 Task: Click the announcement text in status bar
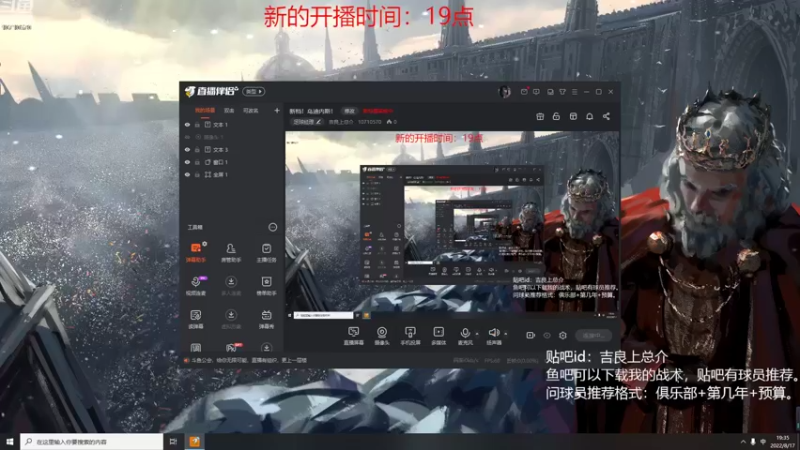[249, 360]
